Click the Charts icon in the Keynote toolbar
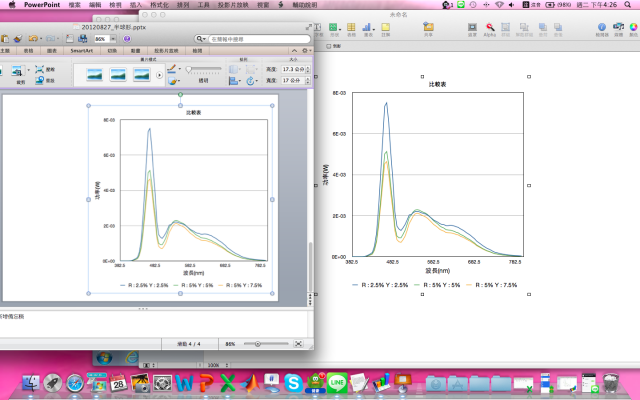This screenshot has height=400, width=640. tap(368, 27)
